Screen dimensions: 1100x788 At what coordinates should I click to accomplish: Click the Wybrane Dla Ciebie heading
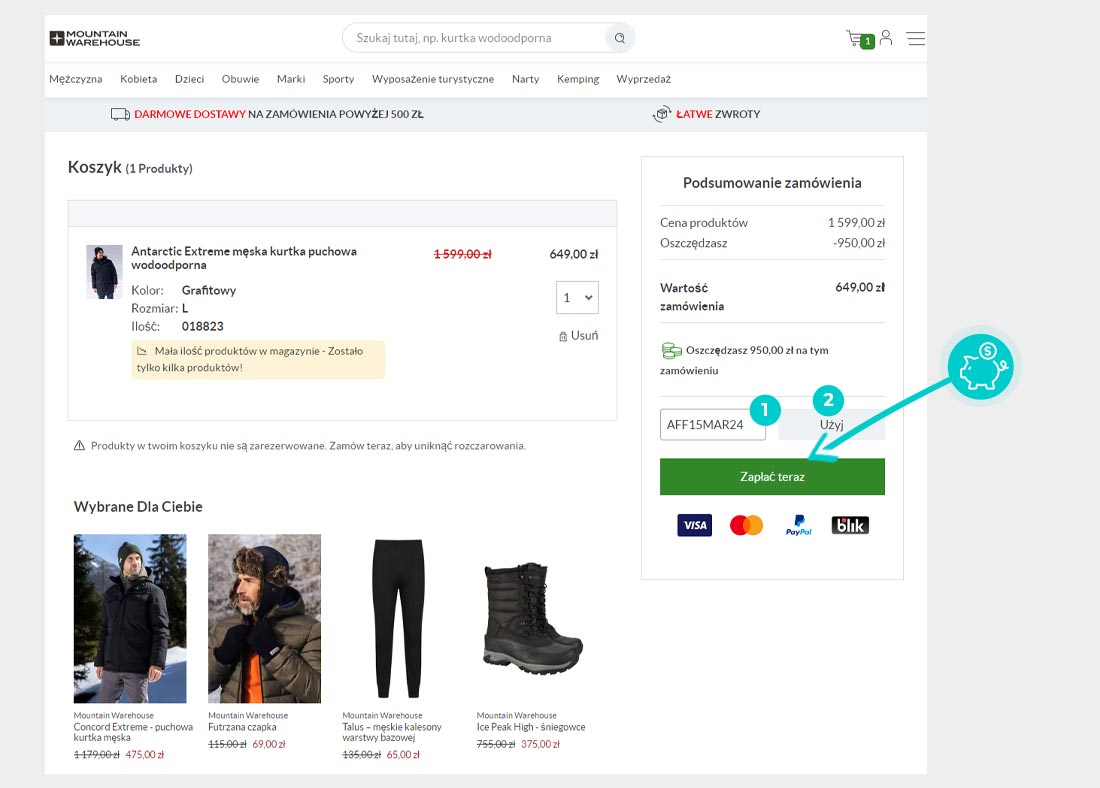(138, 507)
